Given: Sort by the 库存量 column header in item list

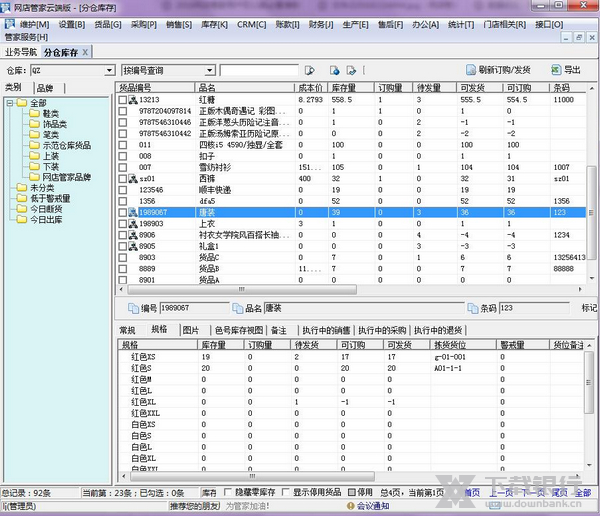Looking at the screenshot, I should (351, 88).
